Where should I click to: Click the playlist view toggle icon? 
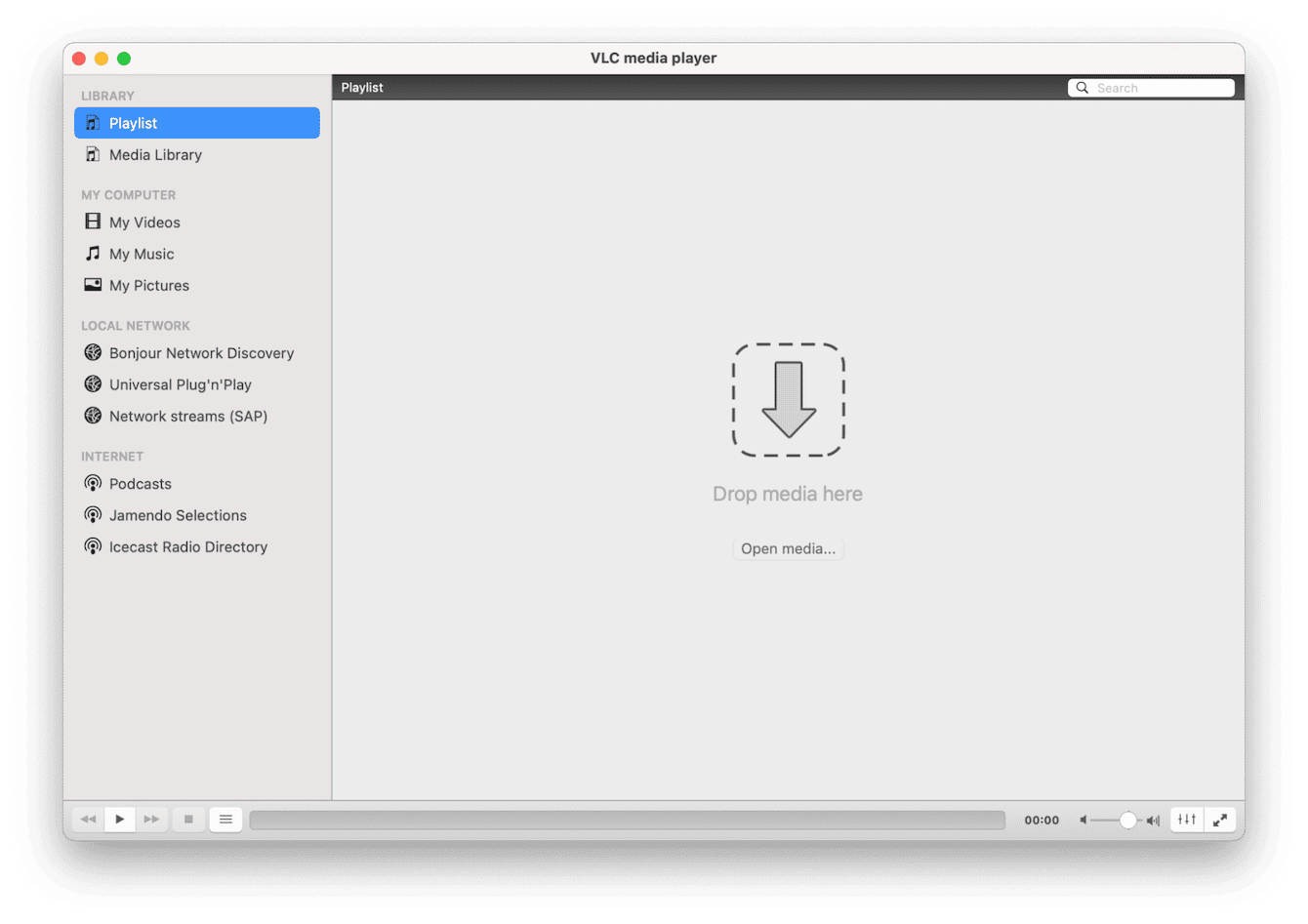pos(225,820)
